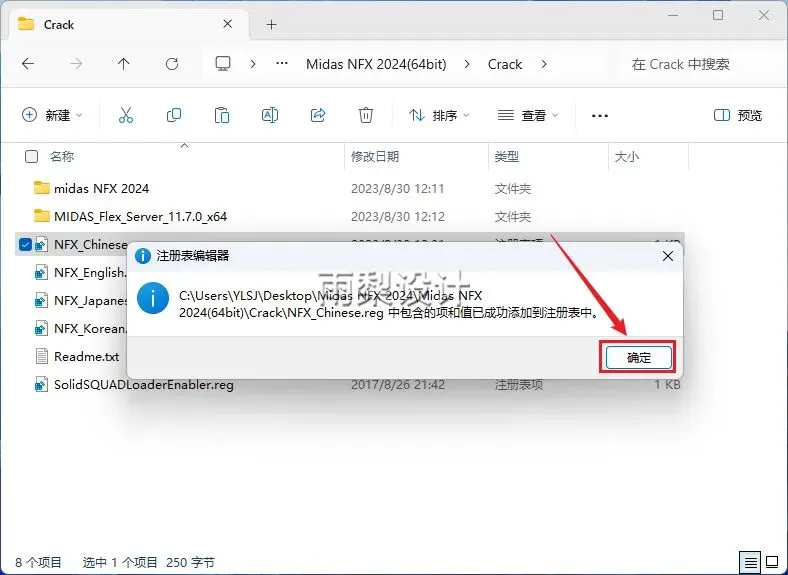Open the toolbar's three-dot more options

(x=600, y=116)
